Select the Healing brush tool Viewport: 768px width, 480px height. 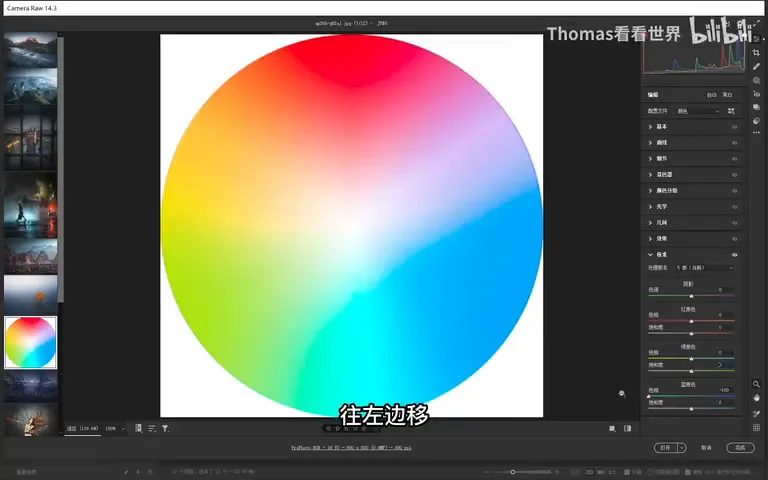point(756,66)
